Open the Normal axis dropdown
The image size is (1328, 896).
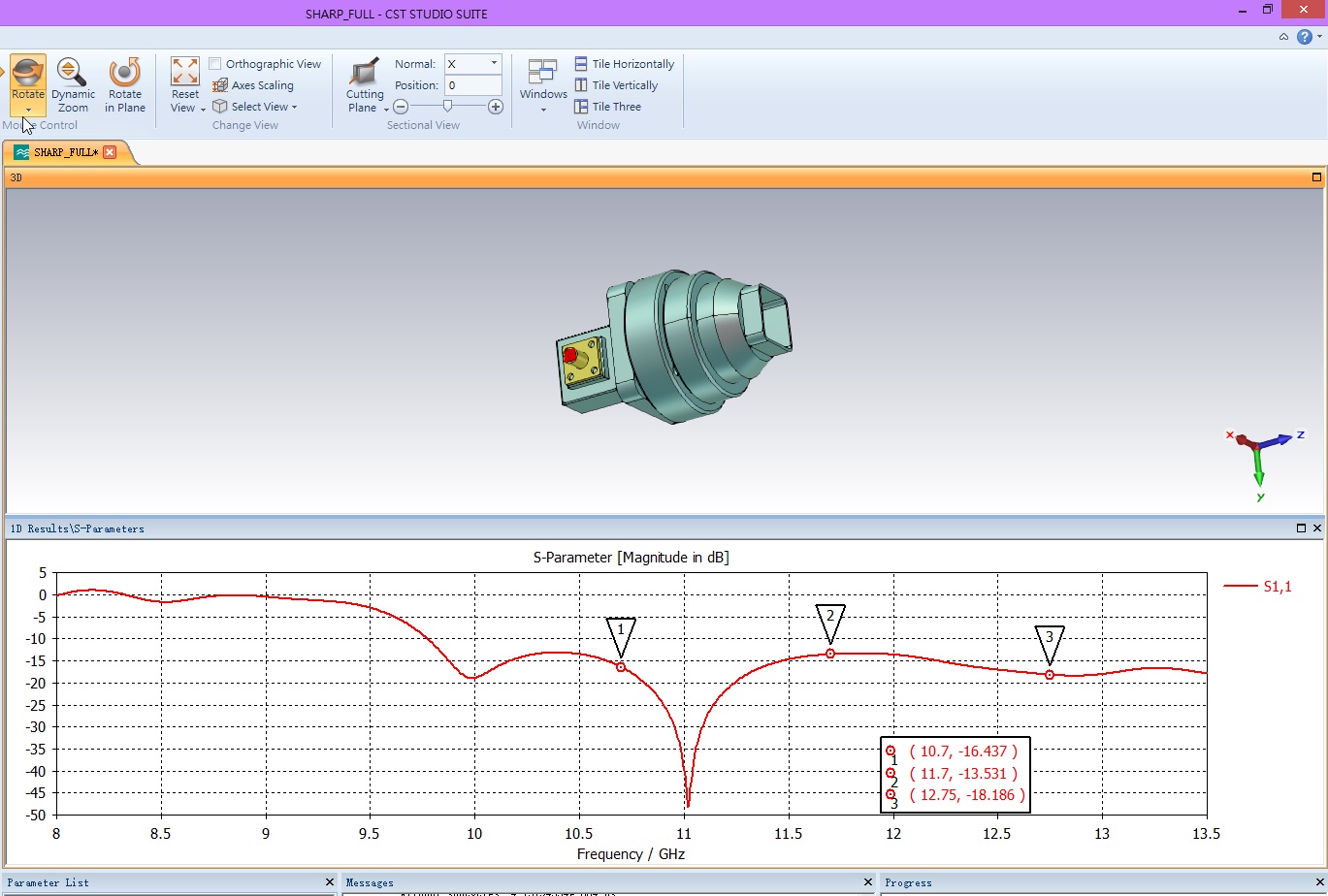coord(493,64)
